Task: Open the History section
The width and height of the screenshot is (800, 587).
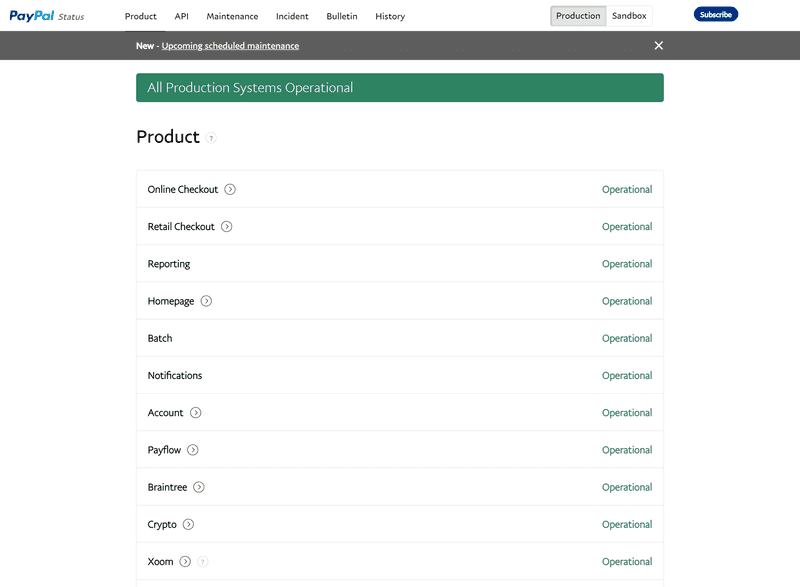Action: click(x=390, y=16)
